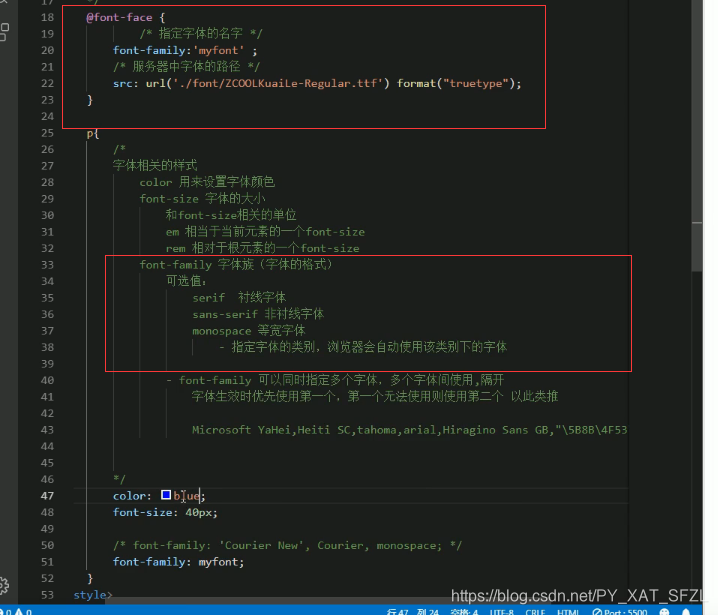Click the url path './font/ZCOOLKuaiLe-Regular.tff'

pos(277,83)
